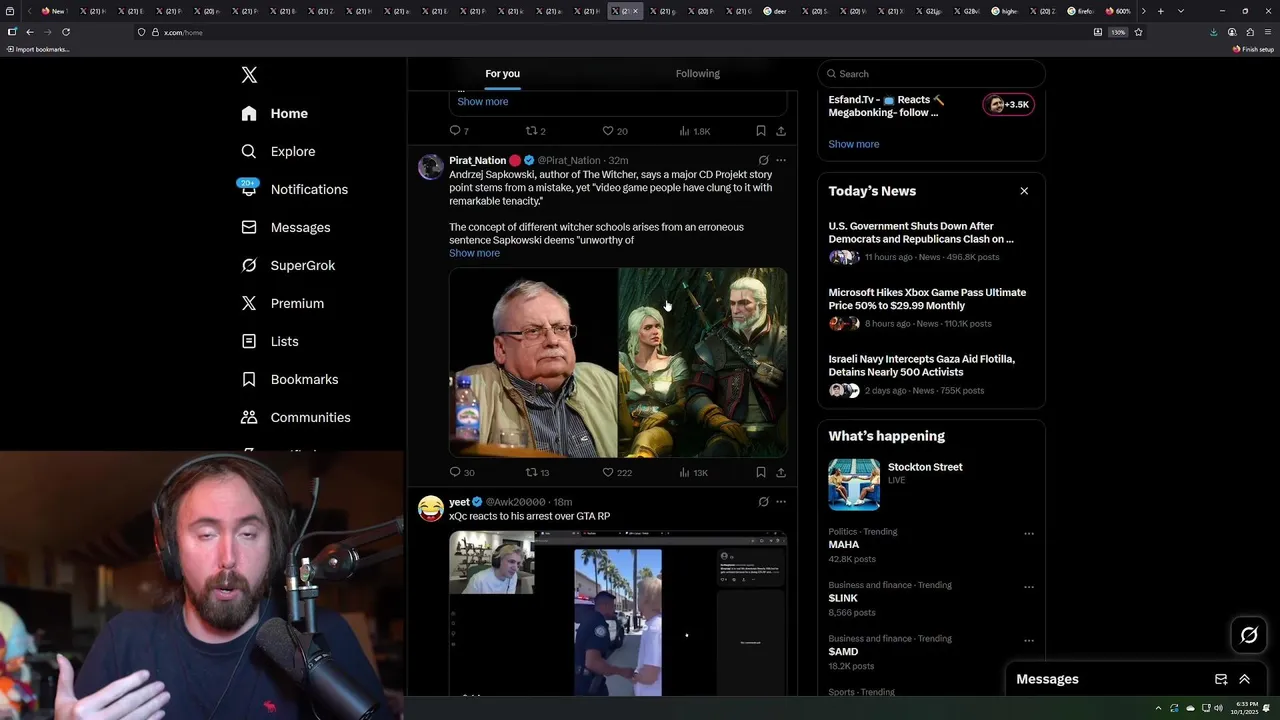Image resolution: width=1280 pixels, height=720 pixels.
Task: Open the Explore page
Action: click(x=278, y=152)
